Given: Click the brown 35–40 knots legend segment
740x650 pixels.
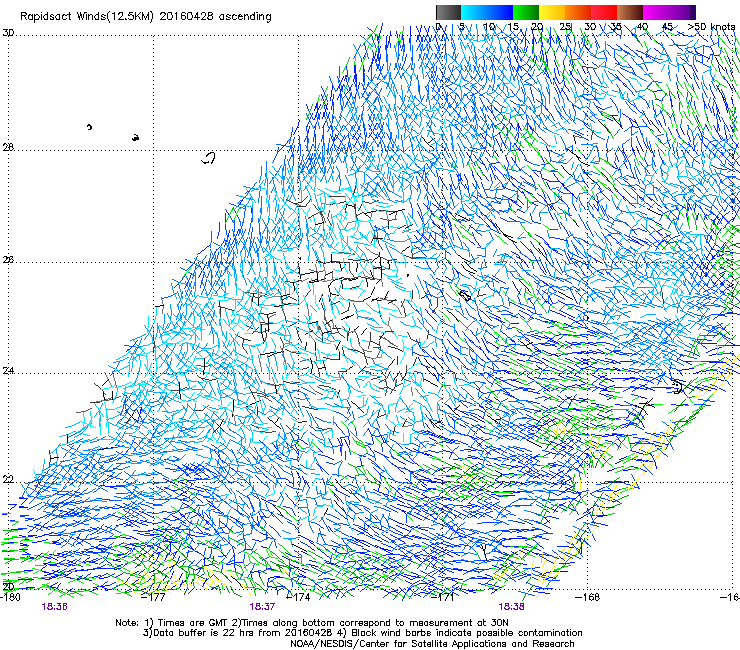Looking at the screenshot, I should [x=630, y=12].
